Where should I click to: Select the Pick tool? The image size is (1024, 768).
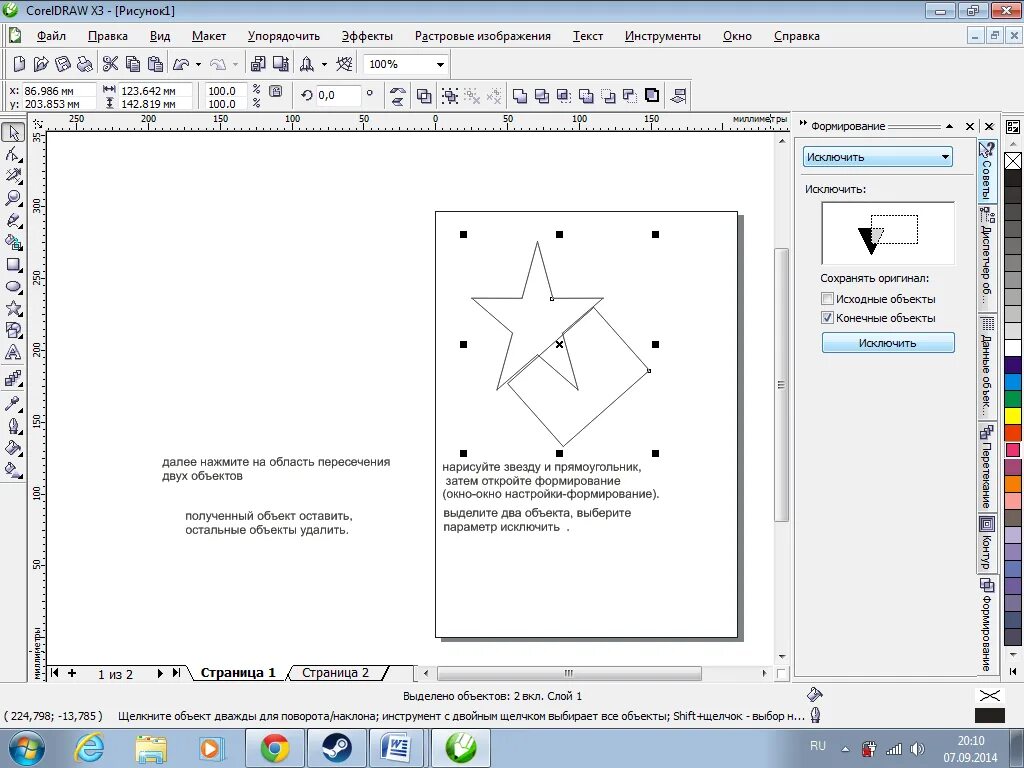(14, 132)
